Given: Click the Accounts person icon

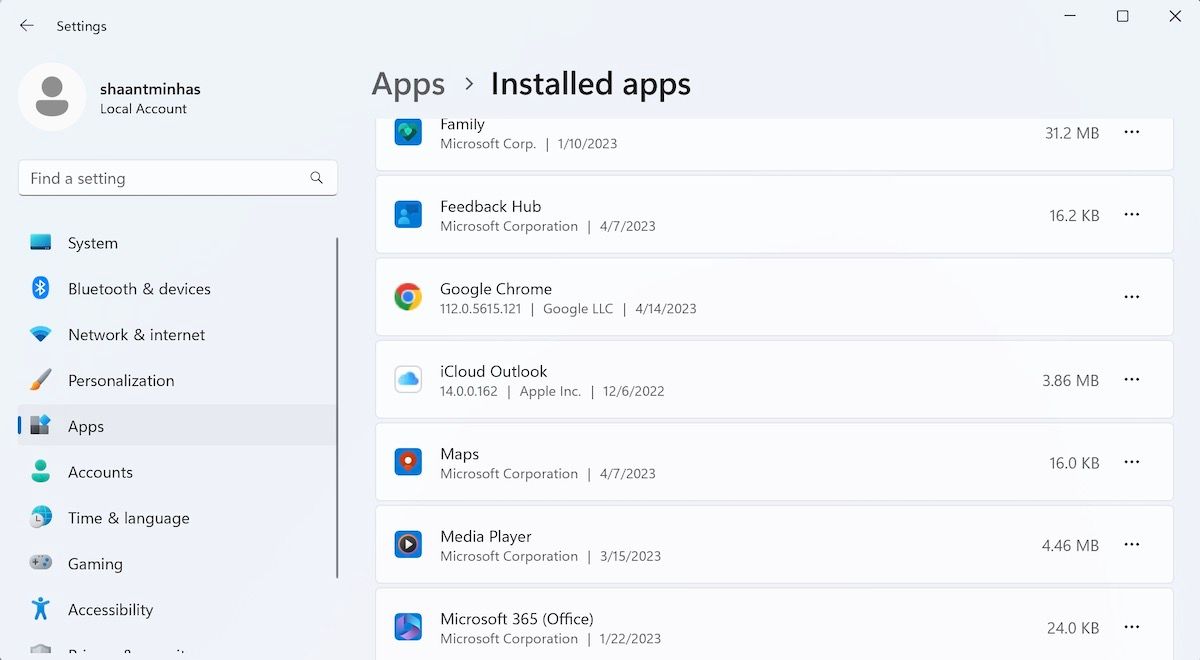Looking at the screenshot, I should [40, 471].
